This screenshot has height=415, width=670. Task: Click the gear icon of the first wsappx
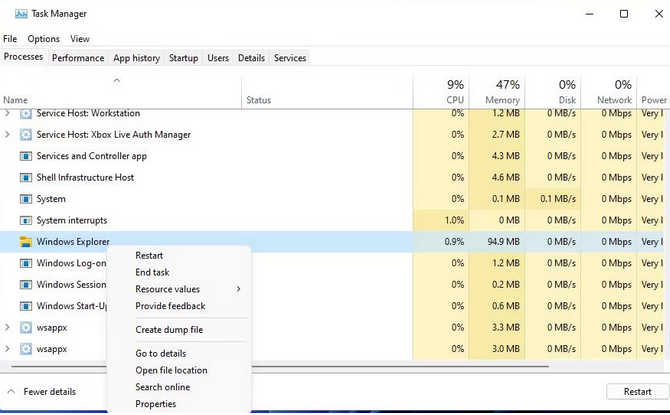point(26,328)
